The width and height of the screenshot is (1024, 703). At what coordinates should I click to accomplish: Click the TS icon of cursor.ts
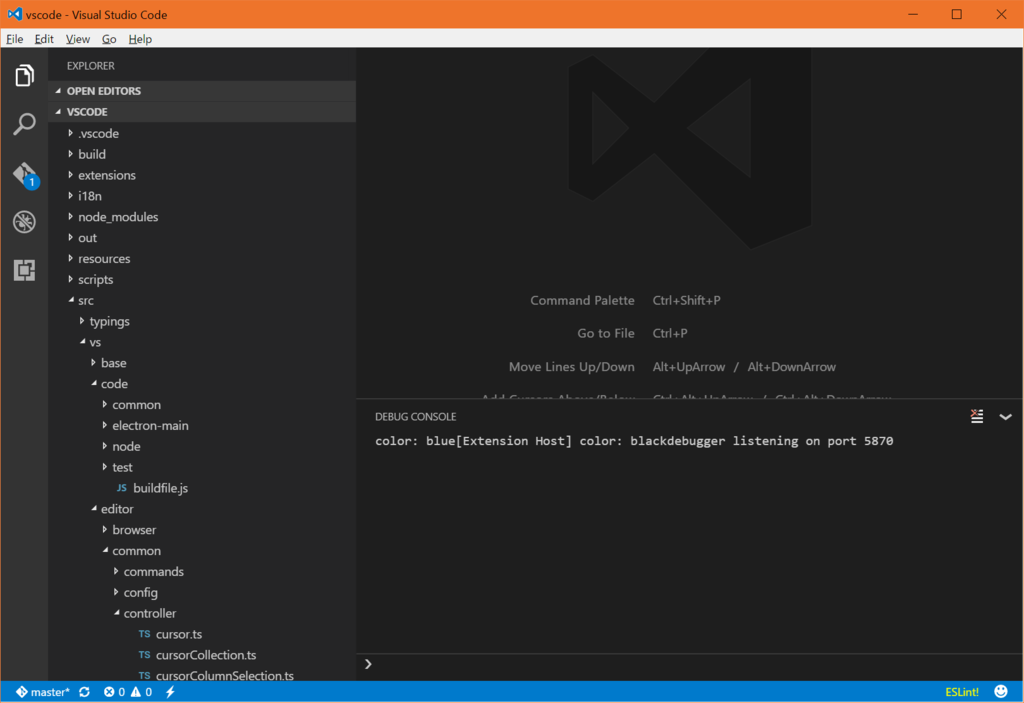coord(144,634)
